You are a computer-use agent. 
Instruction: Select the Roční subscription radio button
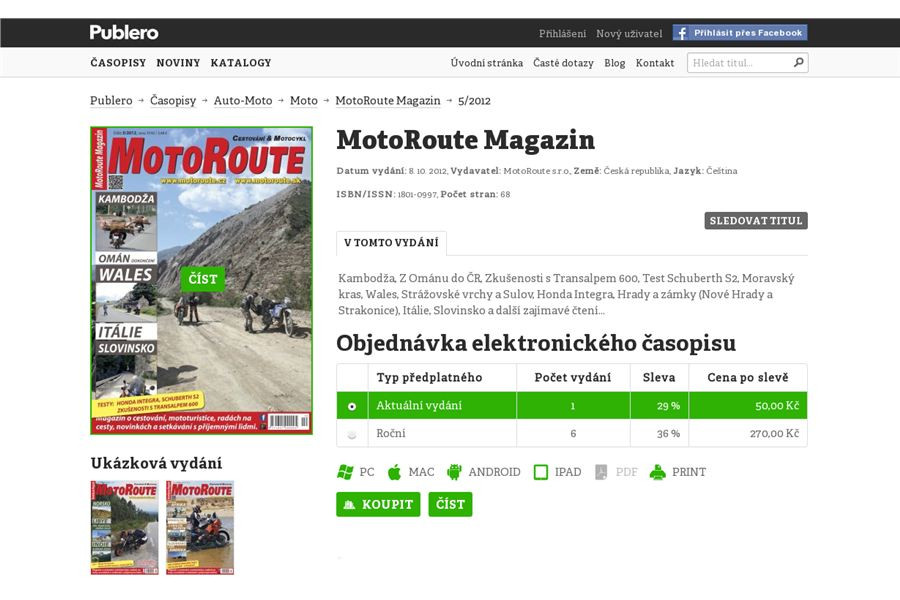351,434
